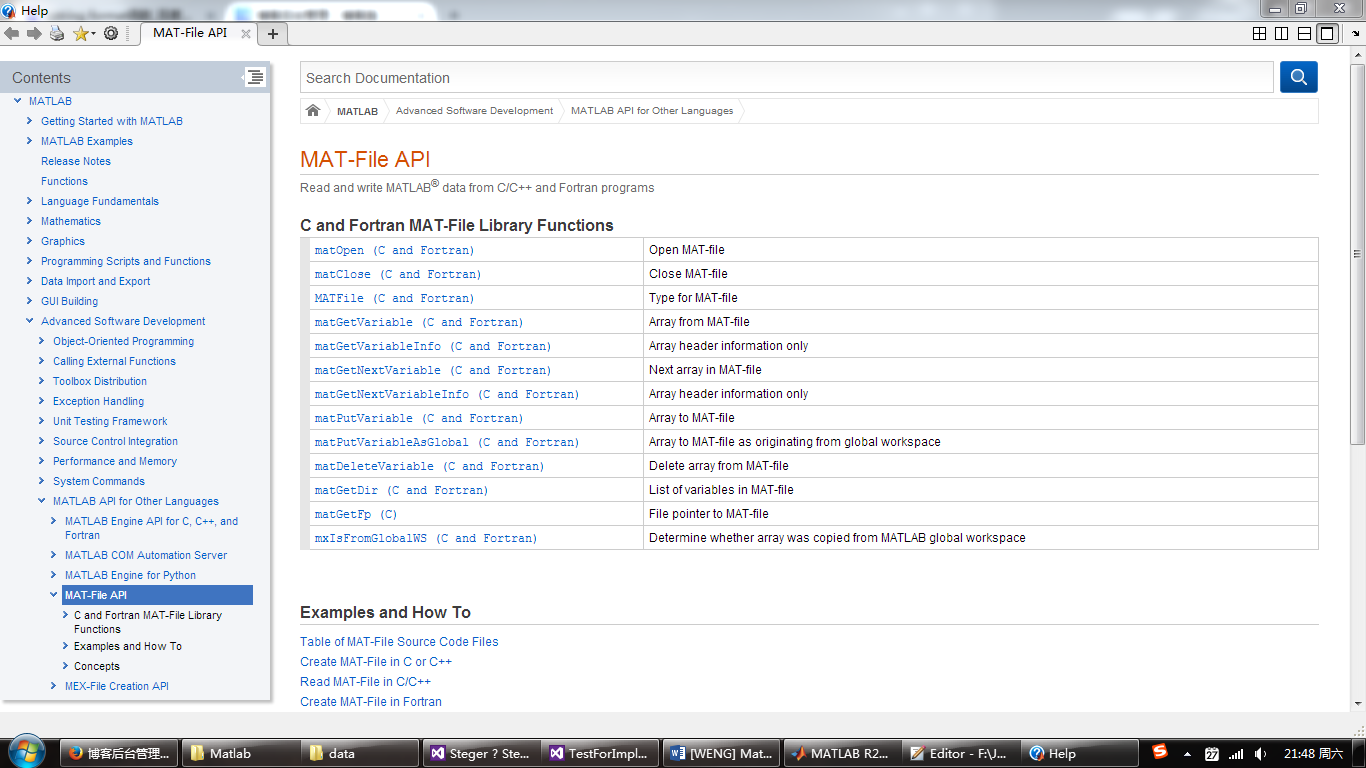
Task: Select single document layout
Action: (1326, 33)
